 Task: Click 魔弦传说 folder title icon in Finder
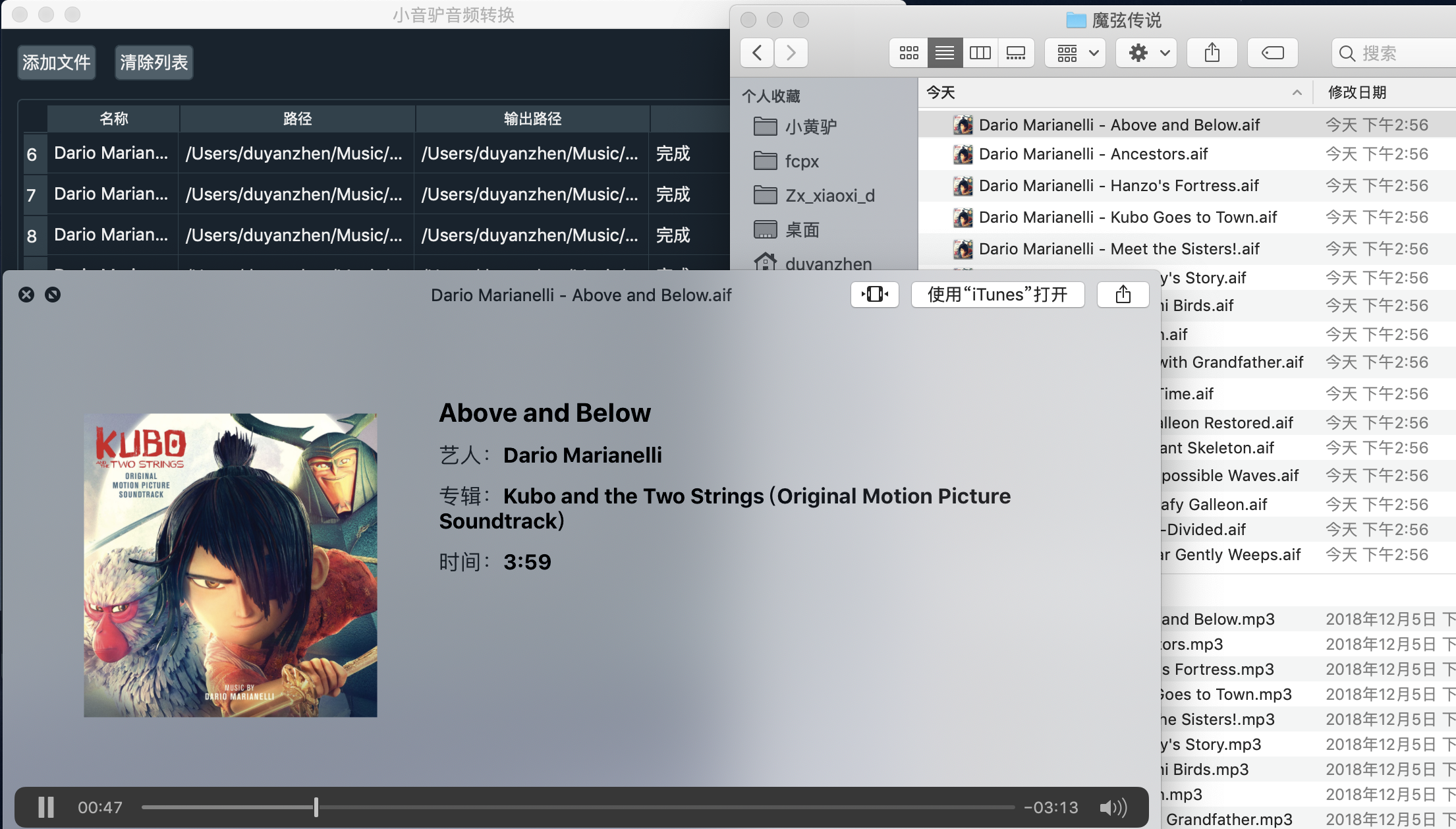coord(1076,20)
